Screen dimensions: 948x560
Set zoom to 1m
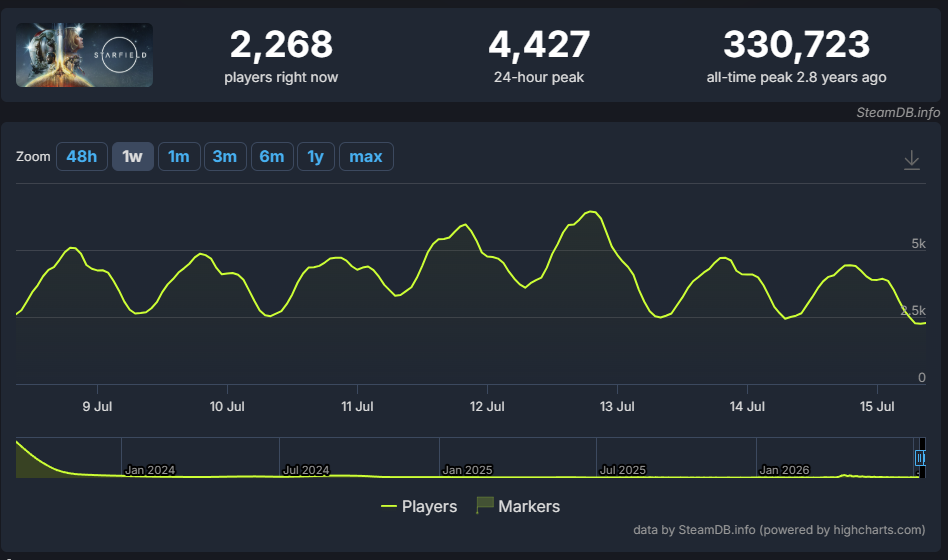(x=179, y=157)
